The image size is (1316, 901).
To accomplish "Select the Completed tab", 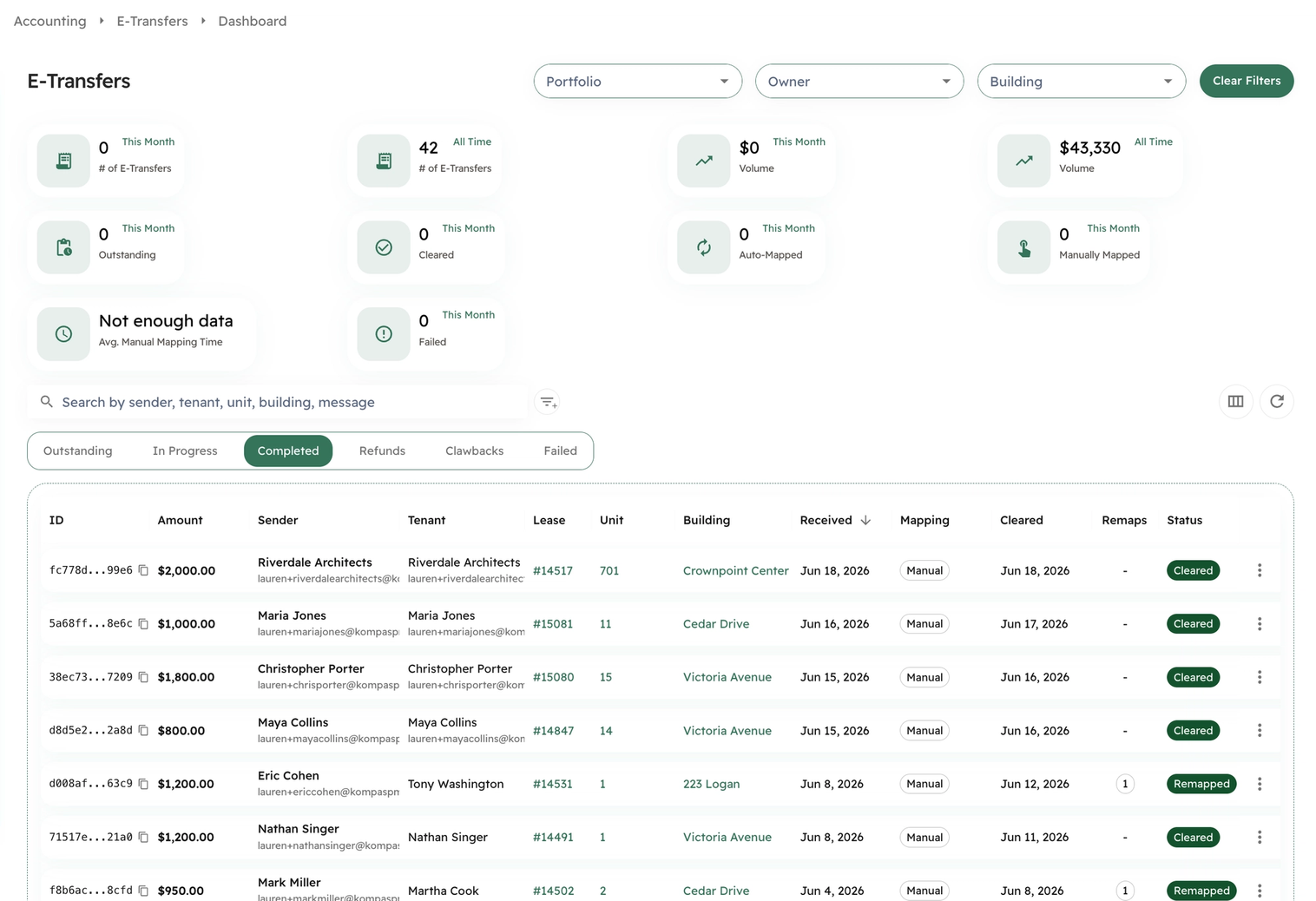I will coord(288,451).
